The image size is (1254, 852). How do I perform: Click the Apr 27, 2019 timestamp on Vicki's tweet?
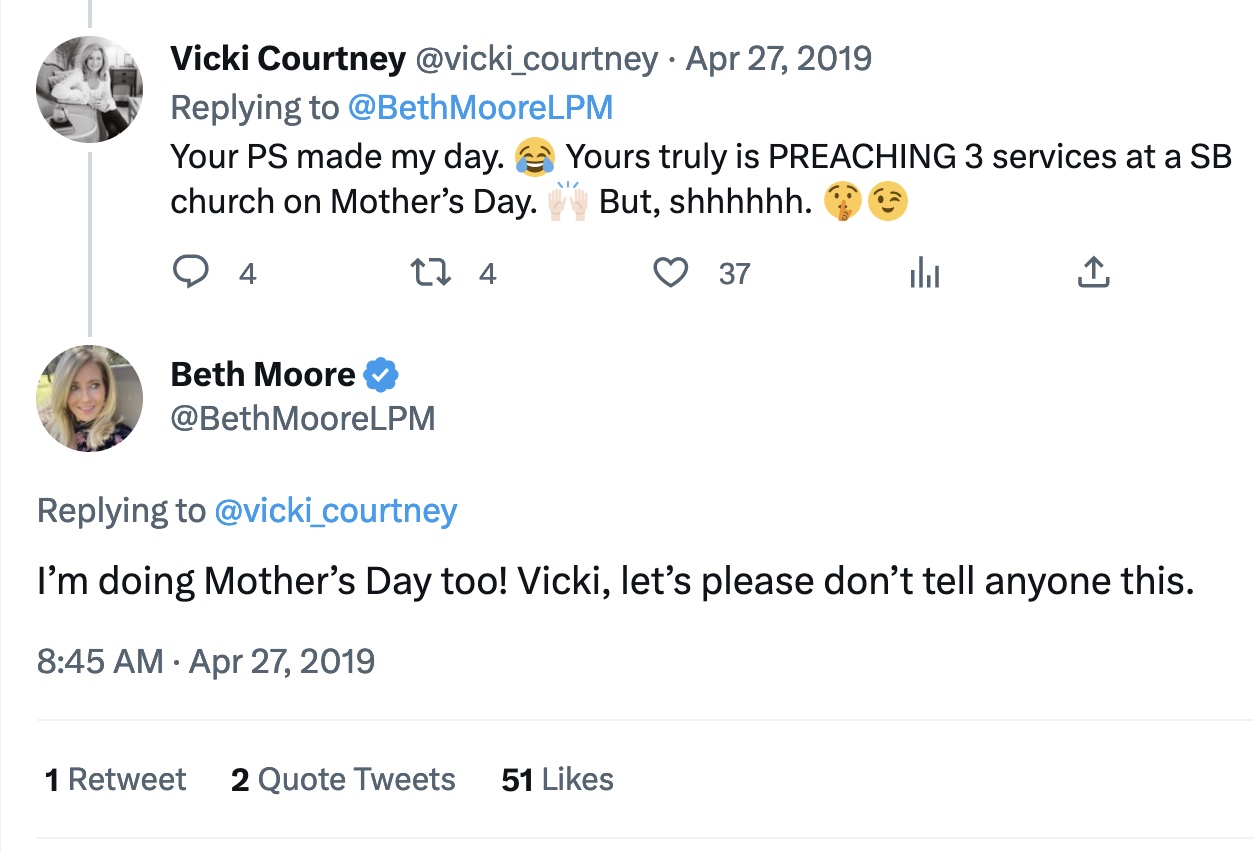pos(779,59)
